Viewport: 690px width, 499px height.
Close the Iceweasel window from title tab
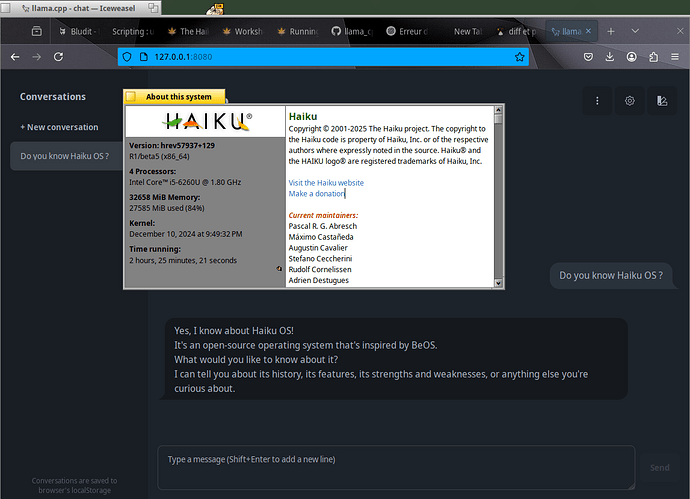pyautogui.click(x=5, y=8)
